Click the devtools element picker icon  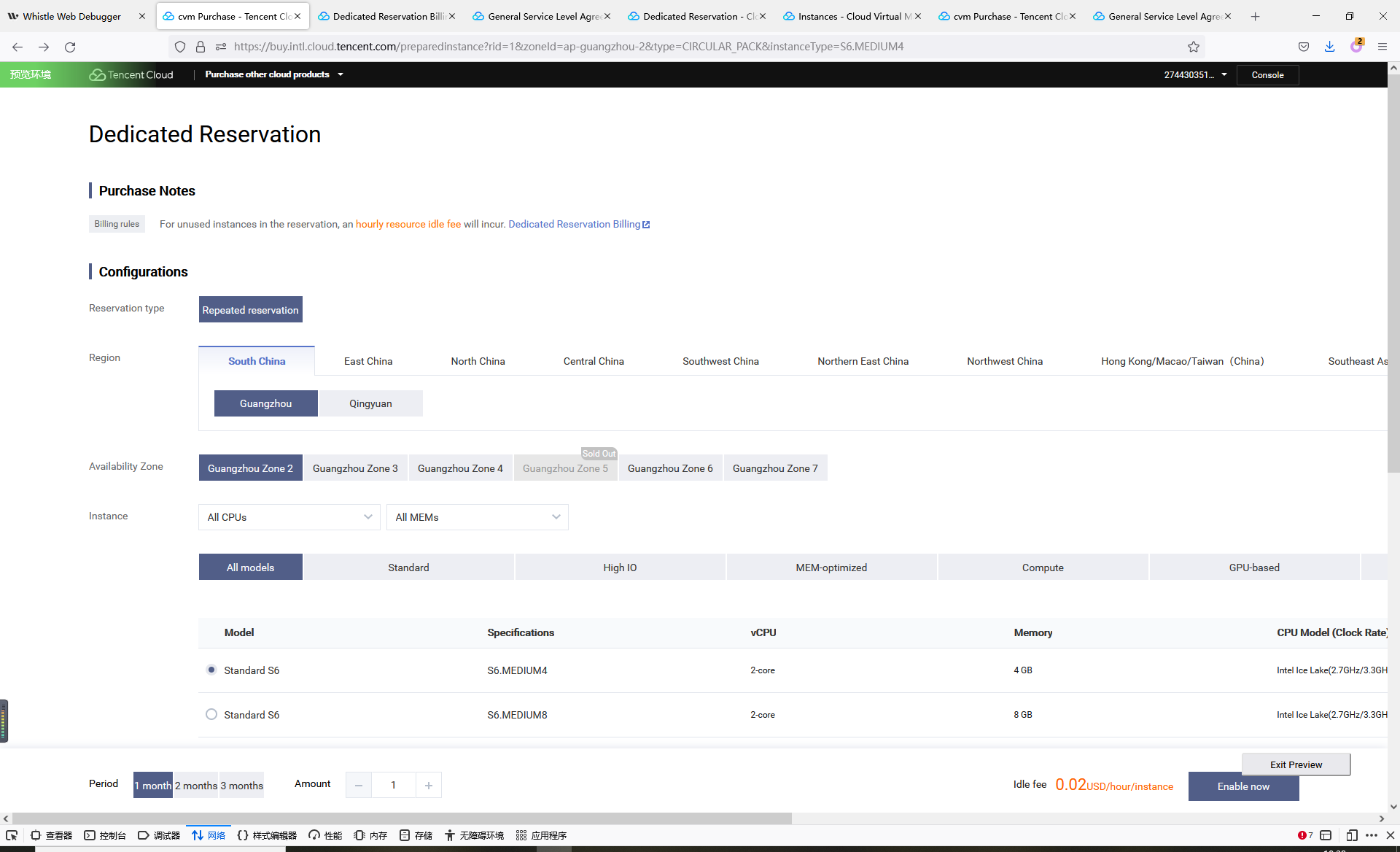pos(12,835)
